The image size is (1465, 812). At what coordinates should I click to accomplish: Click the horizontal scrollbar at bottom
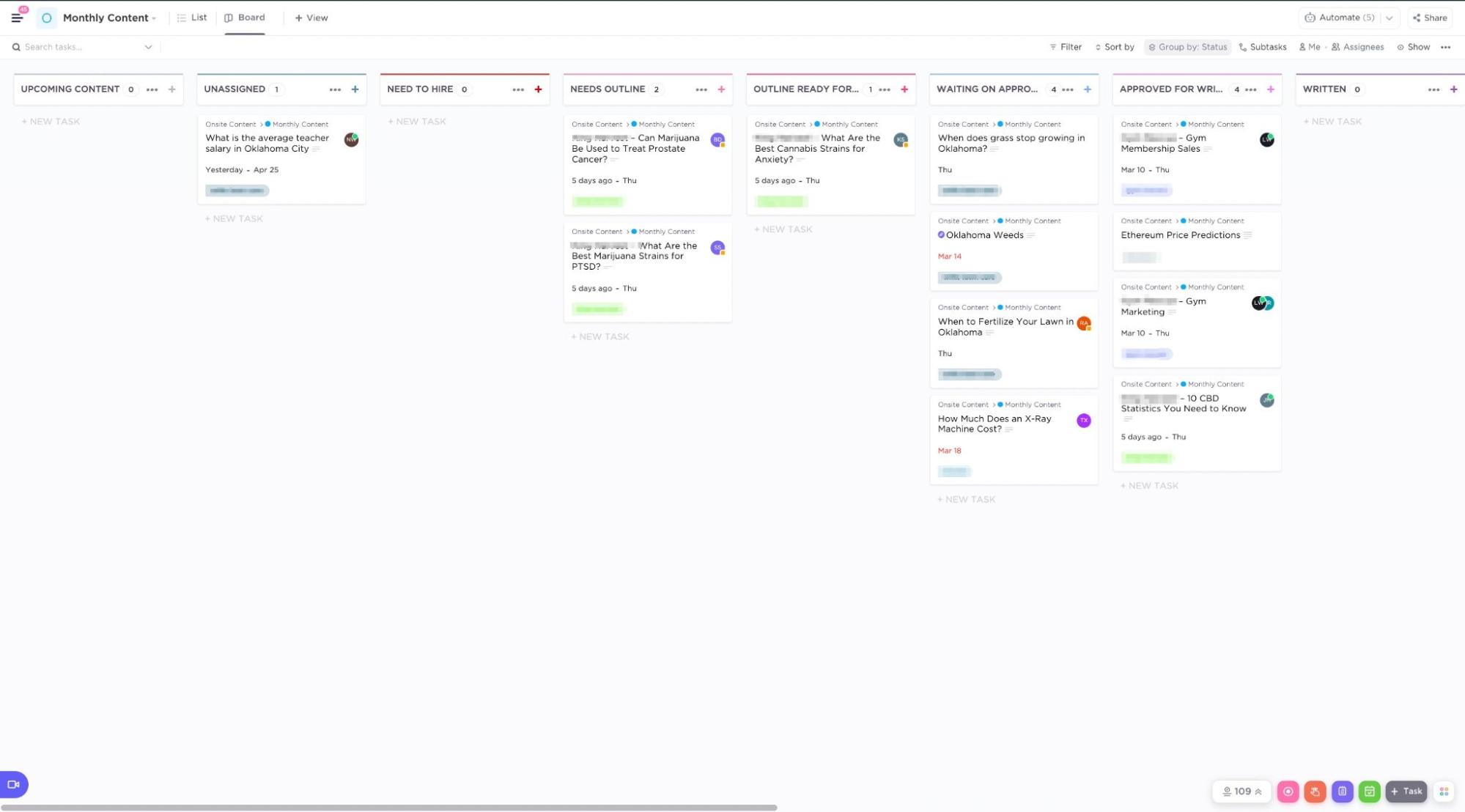coord(388,808)
